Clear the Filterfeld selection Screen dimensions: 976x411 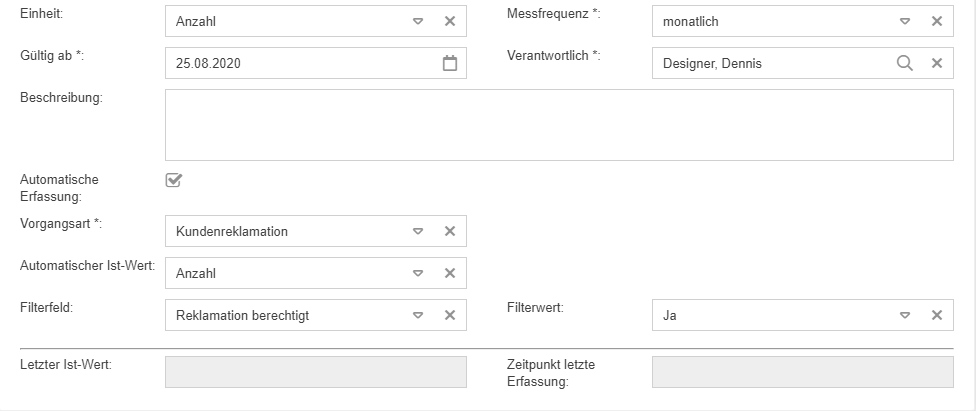[450, 315]
